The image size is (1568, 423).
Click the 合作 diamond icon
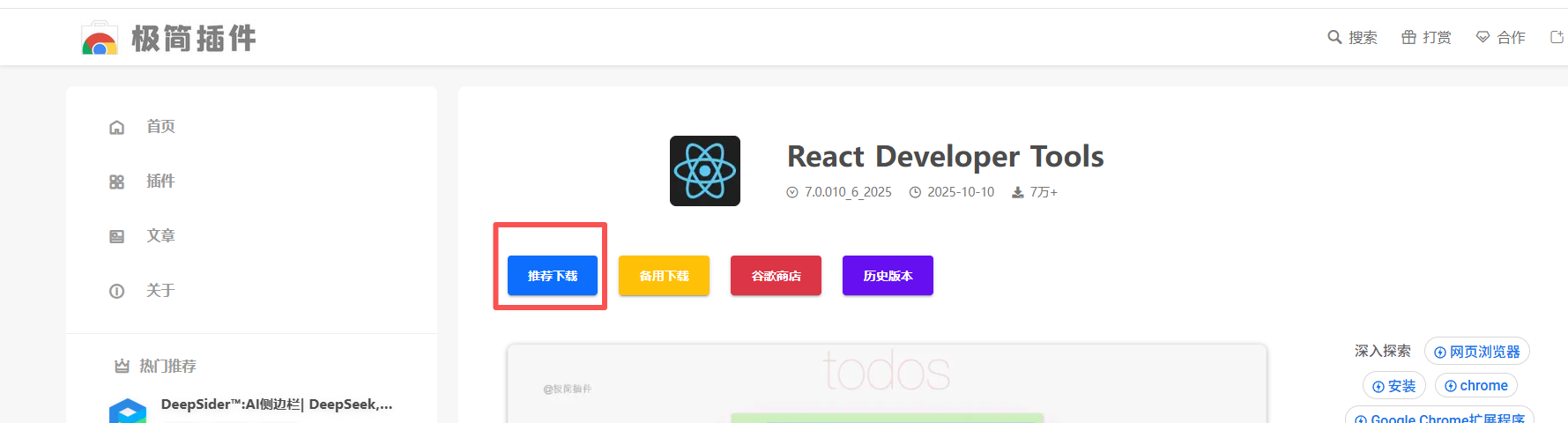(x=1483, y=37)
